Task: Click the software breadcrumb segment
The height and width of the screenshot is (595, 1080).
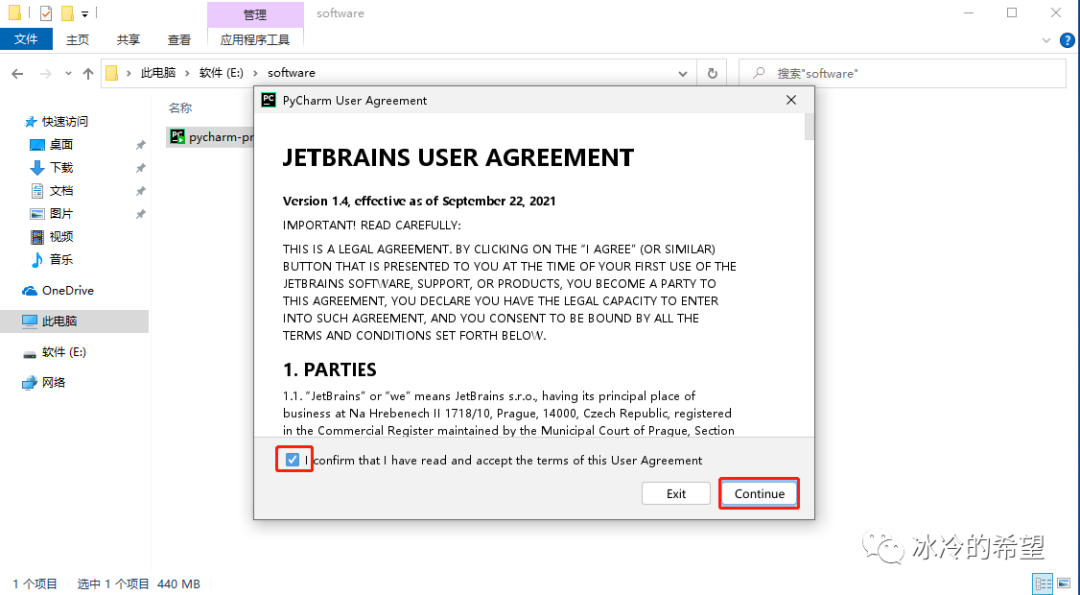Action: point(291,73)
